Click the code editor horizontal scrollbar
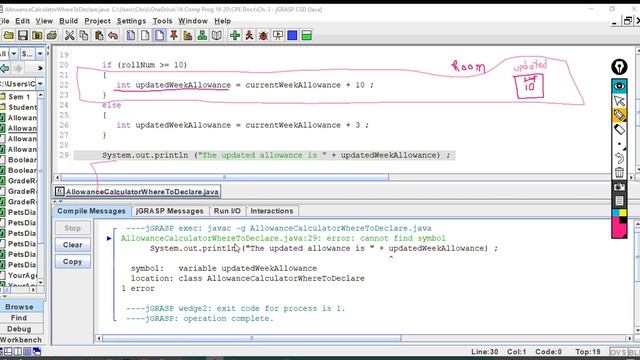Viewport: 640px width, 360px height. tap(224, 178)
